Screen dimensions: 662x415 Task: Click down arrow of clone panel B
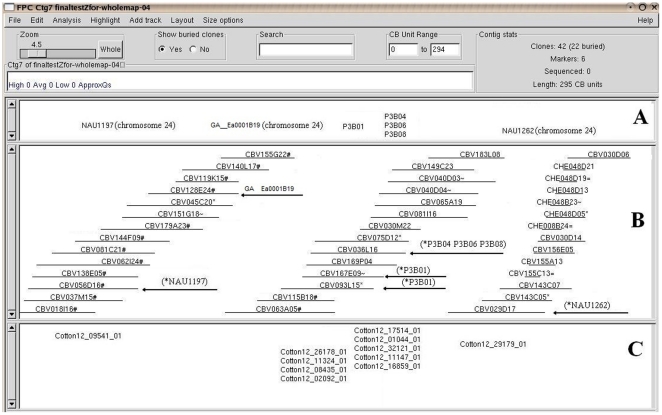(11, 312)
